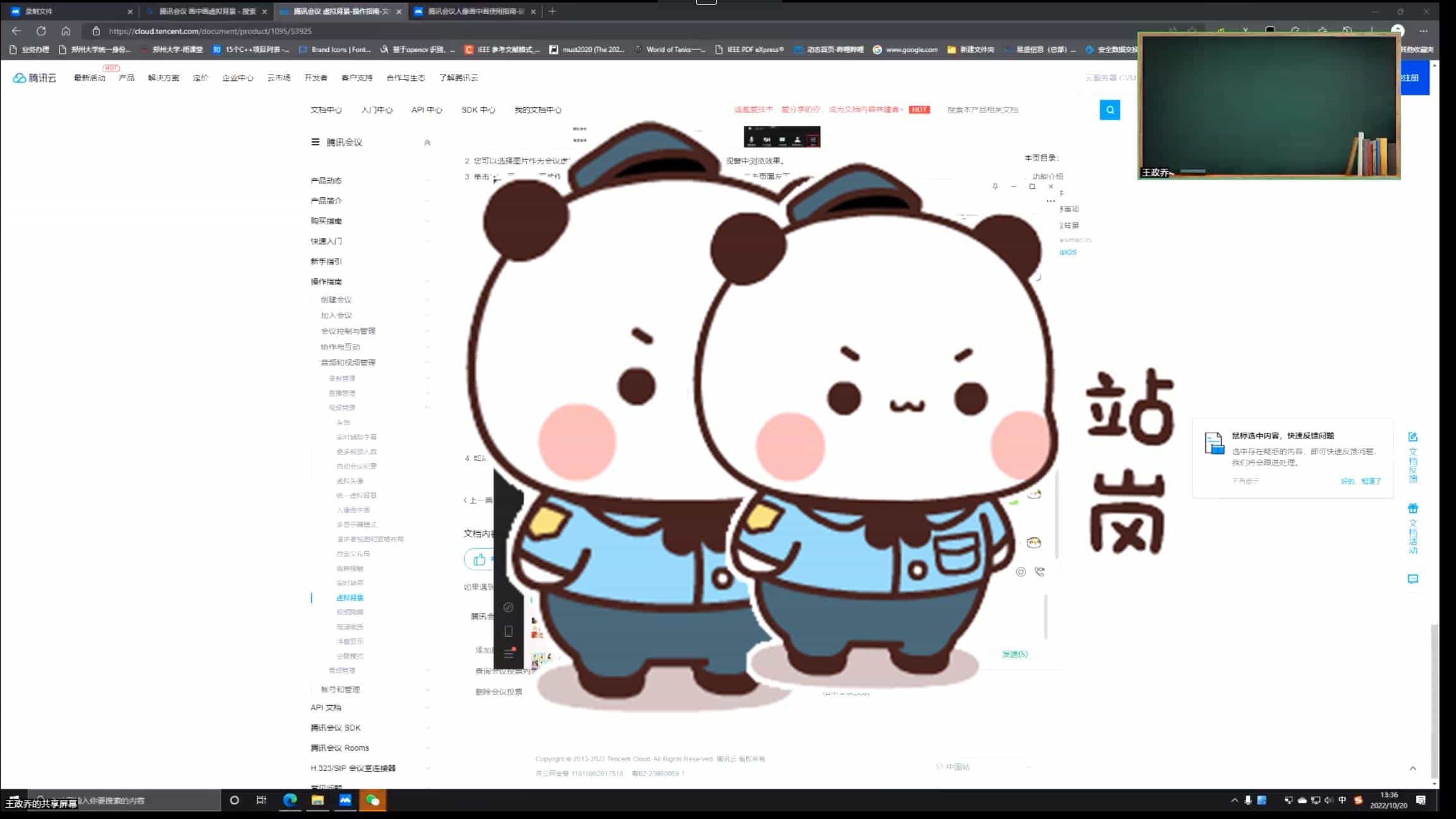Viewport: 1456px width, 819px height.
Task: Click the Task View taskbar icon
Action: pyautogui.click(x=261, y=800)
